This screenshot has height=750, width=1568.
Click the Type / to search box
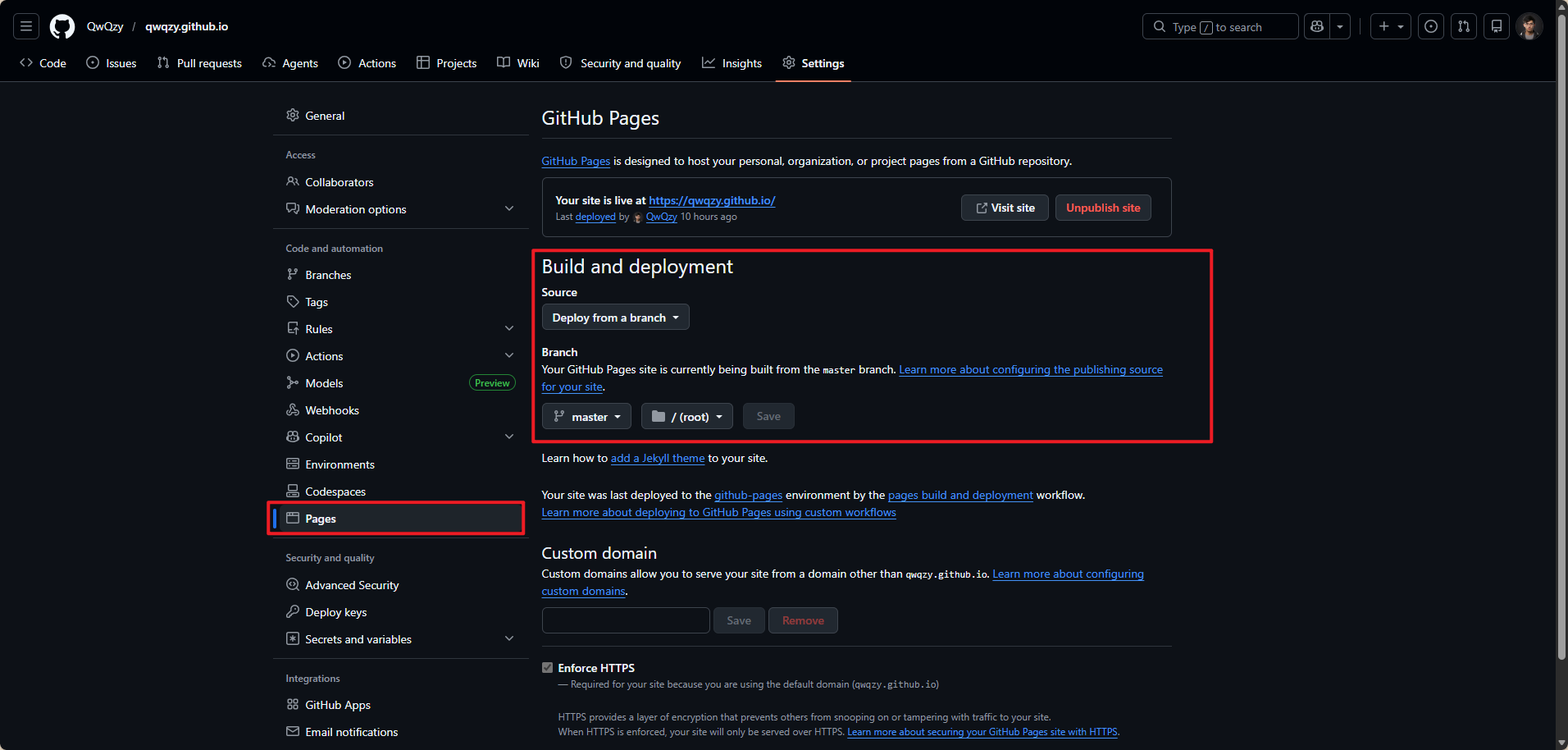[x=1220, y=26]
